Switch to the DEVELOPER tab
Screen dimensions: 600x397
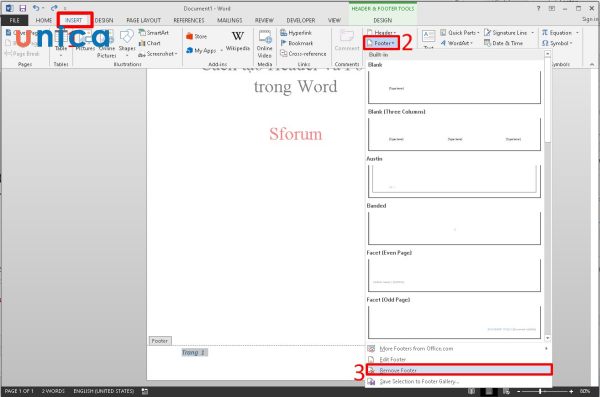click(x=301, y=20)
